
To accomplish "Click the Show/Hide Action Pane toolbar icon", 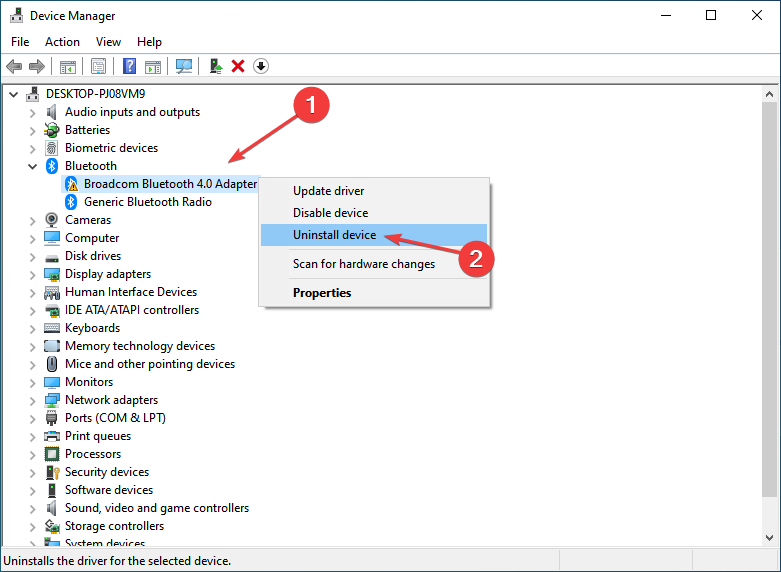I will pos(153,66).
